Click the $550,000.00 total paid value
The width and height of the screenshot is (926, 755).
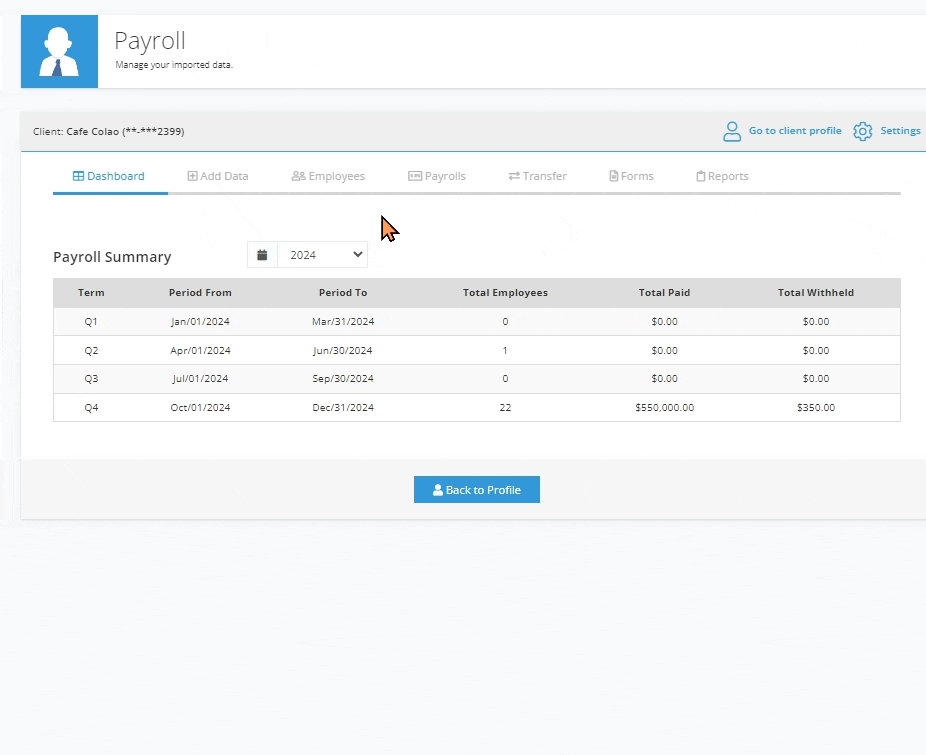[664, 407]
